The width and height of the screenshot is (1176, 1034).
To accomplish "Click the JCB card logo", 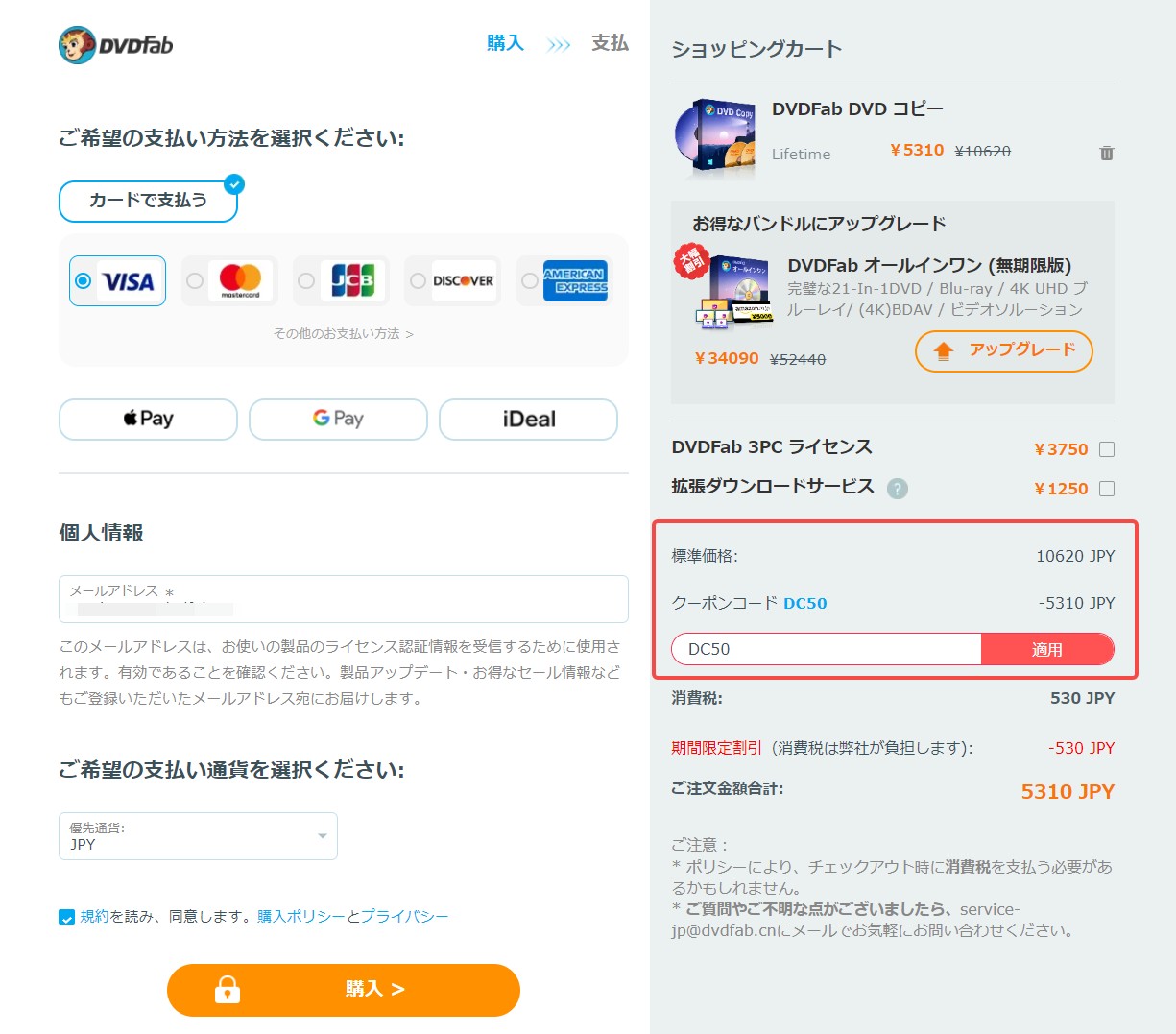I will pos(352,280).
